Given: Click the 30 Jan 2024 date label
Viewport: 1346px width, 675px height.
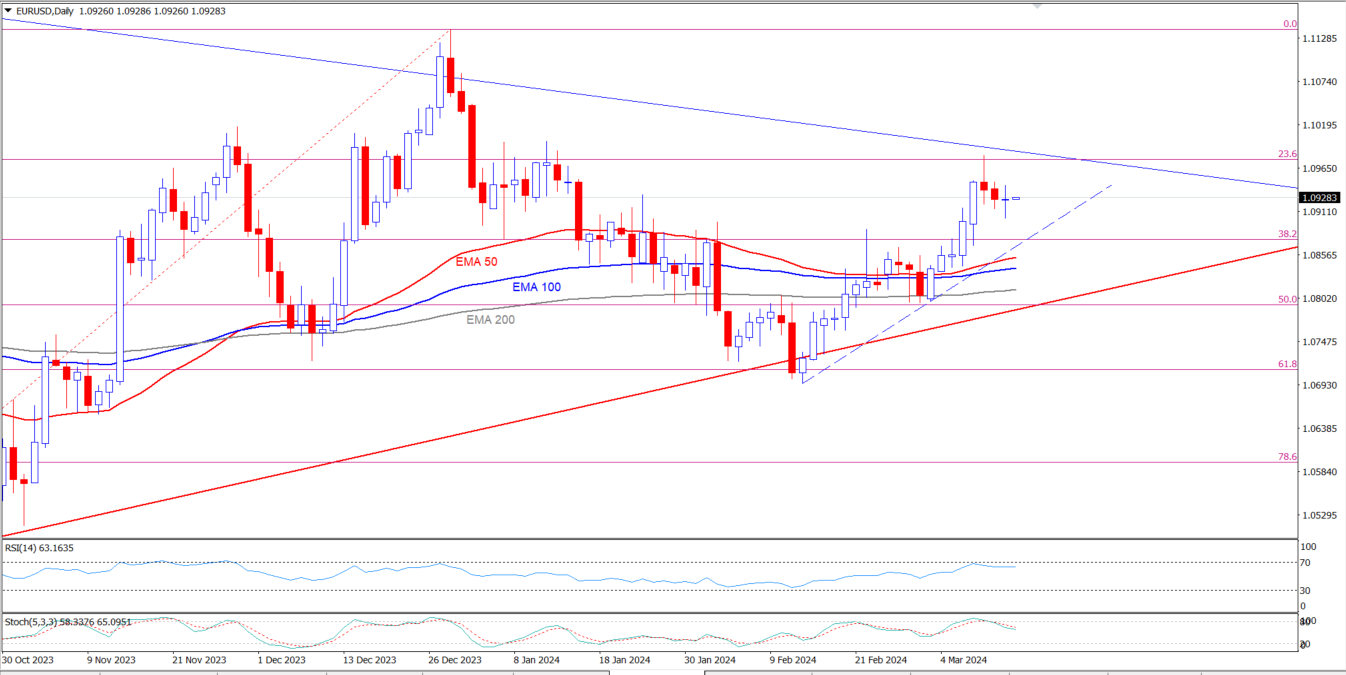Looking at the screenshot, I should 711,660.
